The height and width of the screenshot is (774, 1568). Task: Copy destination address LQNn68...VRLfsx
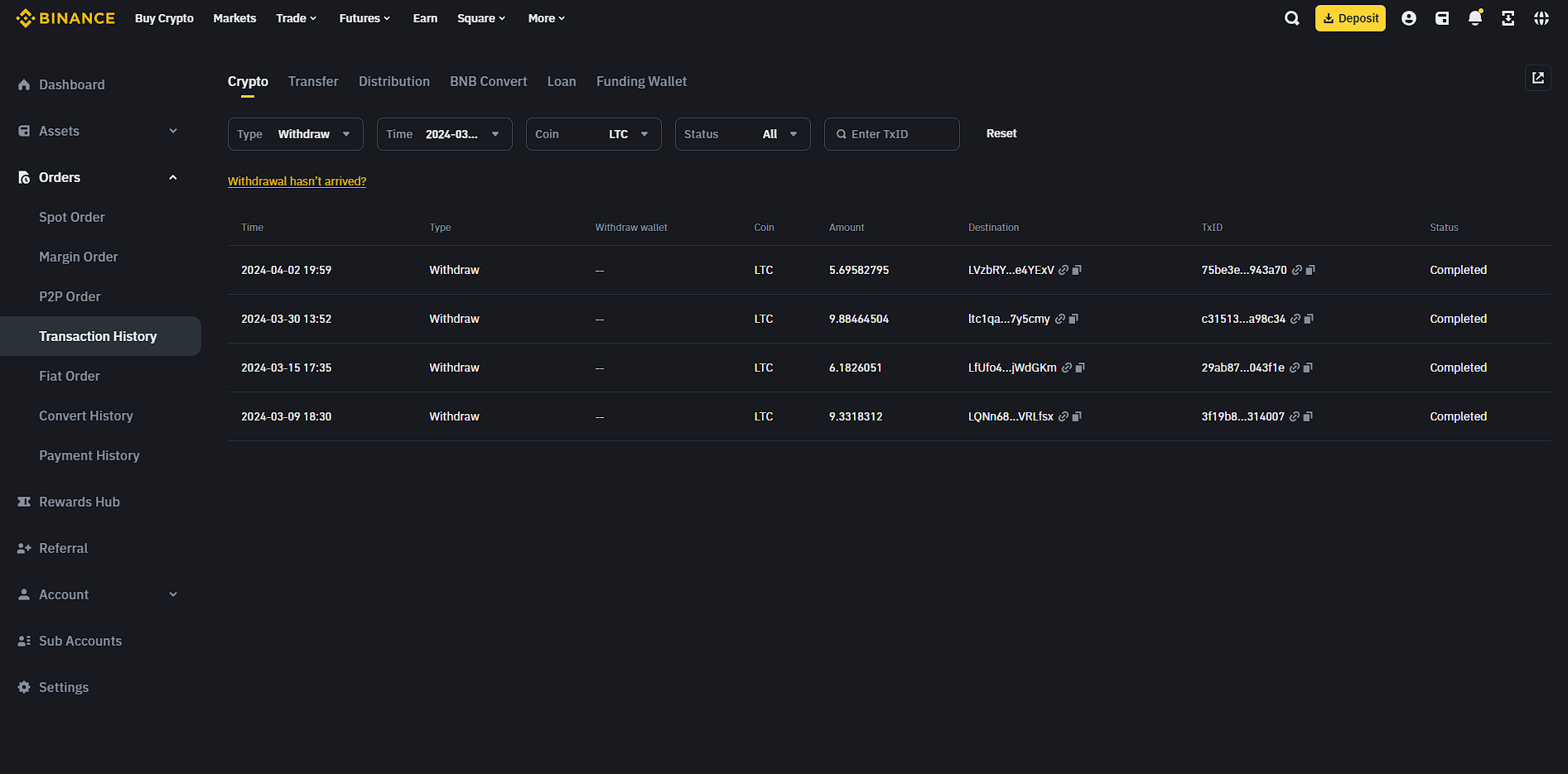click(1077, 416)
